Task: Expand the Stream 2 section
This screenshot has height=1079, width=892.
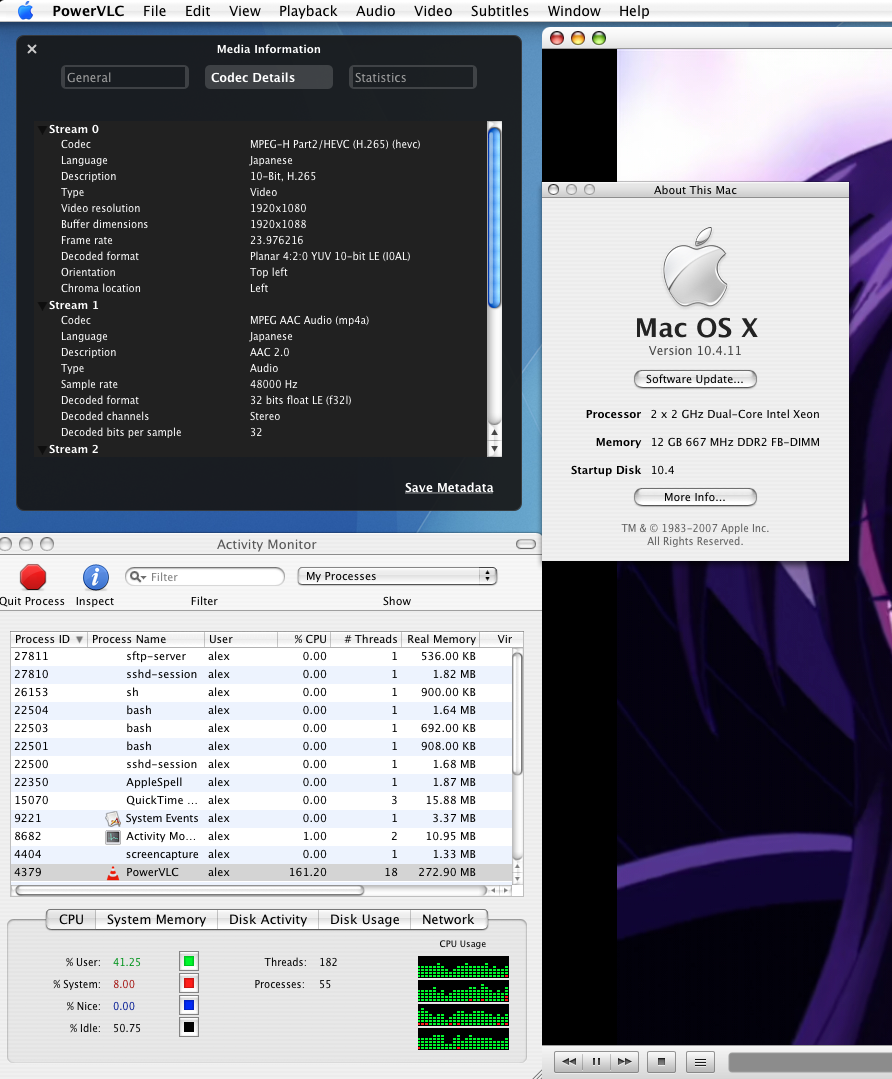Action: point(42,449)
